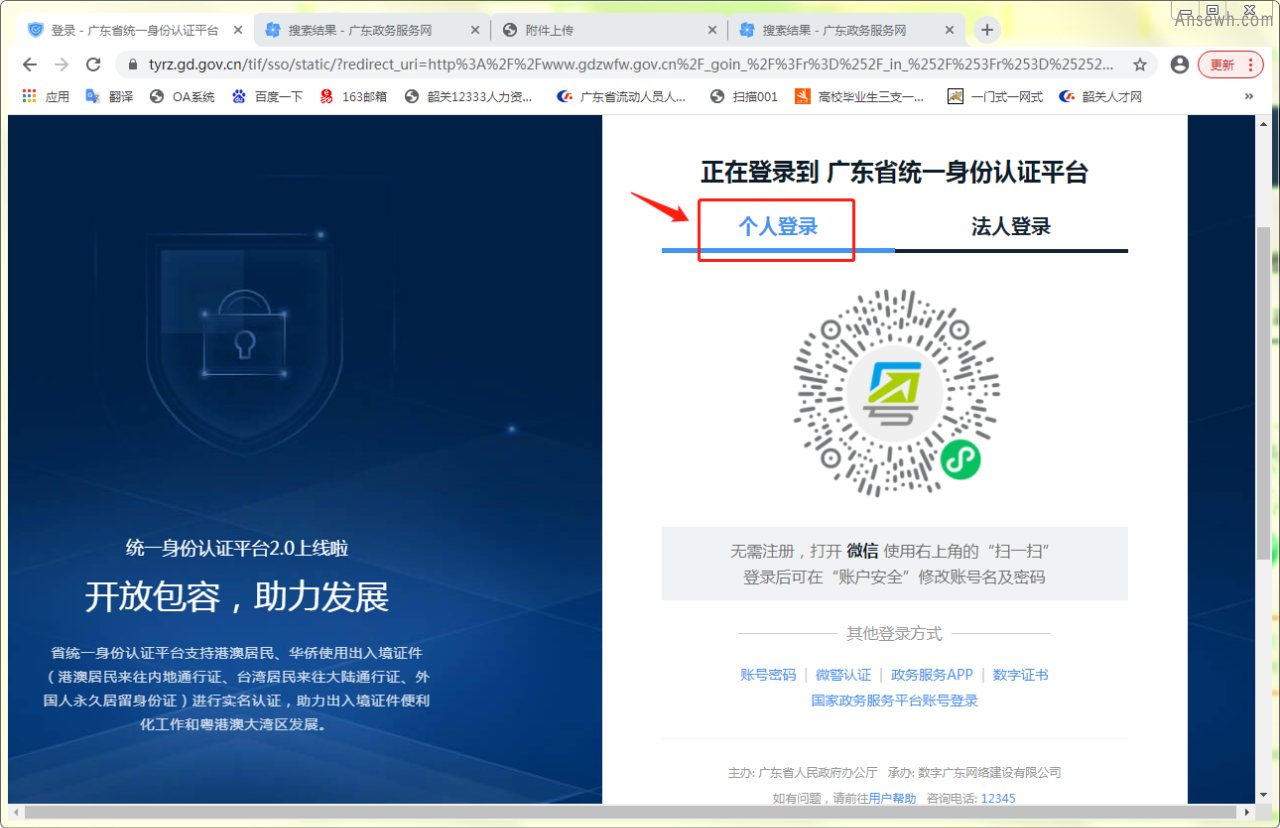Switch to 法人登录 tab
The width and height of the screenshot is (1280, 828).
[1011, 227]
